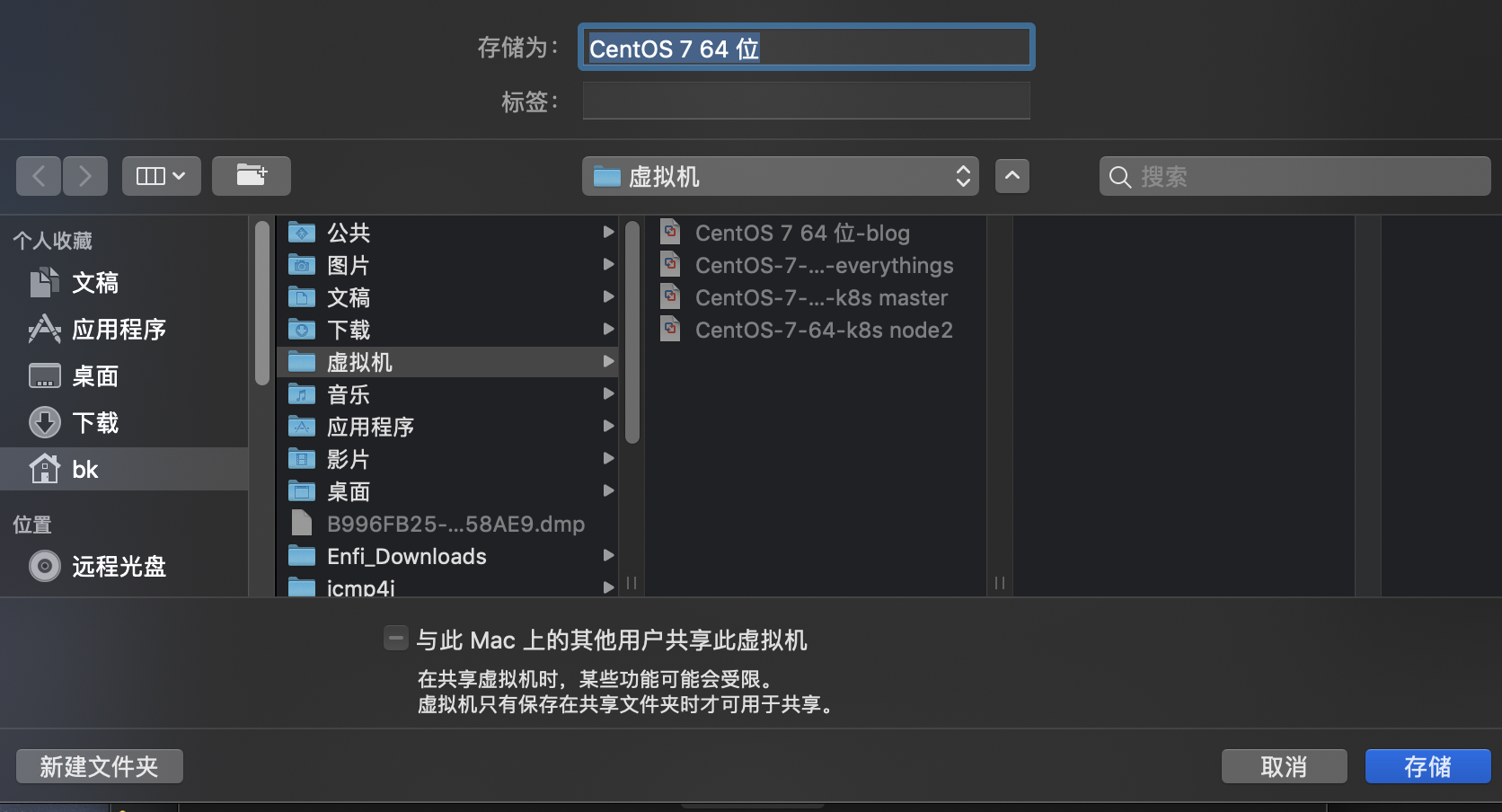Select 下载 in the sidebar

124,423
